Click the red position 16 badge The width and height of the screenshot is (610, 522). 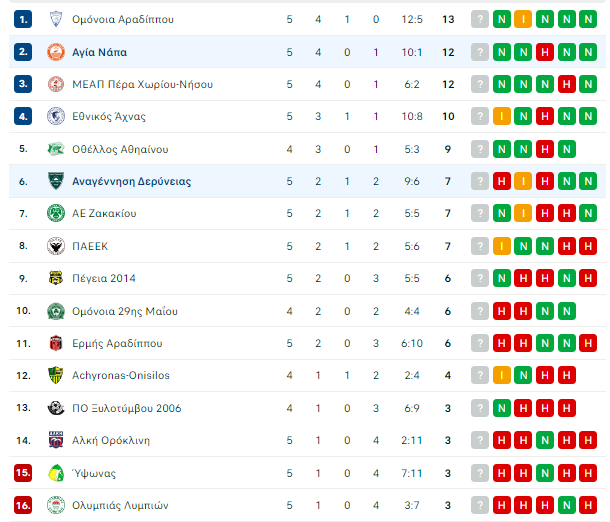[x=24, y=505]
